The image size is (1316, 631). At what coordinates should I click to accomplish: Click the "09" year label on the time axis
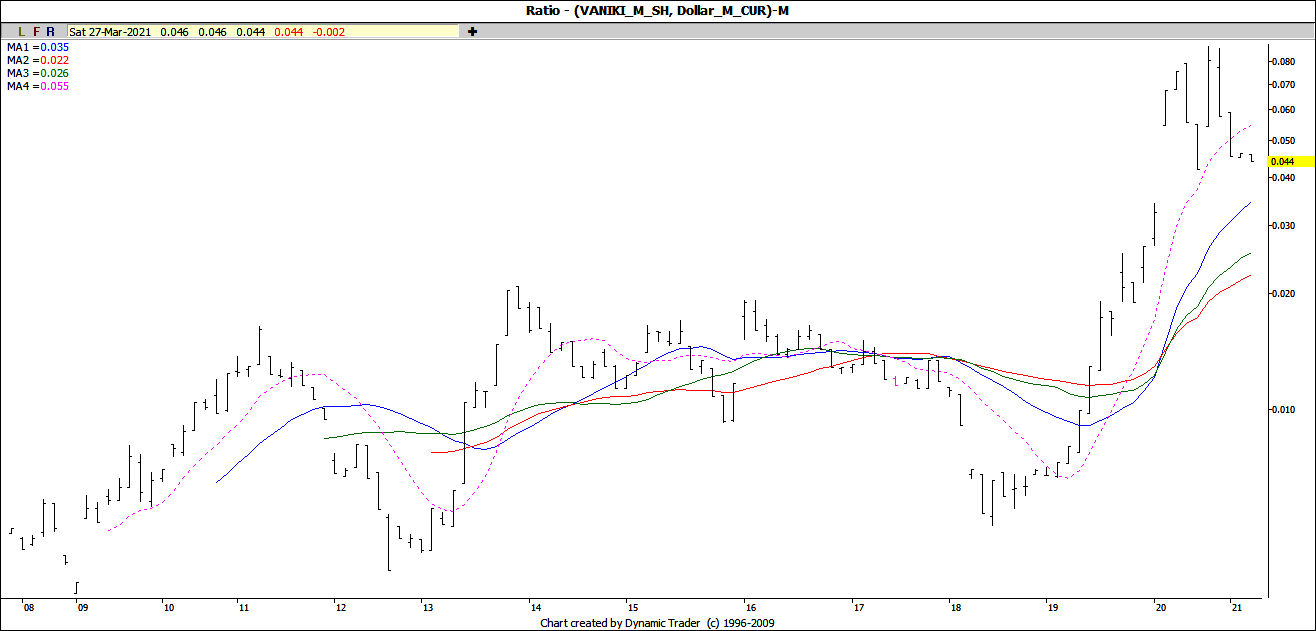(81, 608)
